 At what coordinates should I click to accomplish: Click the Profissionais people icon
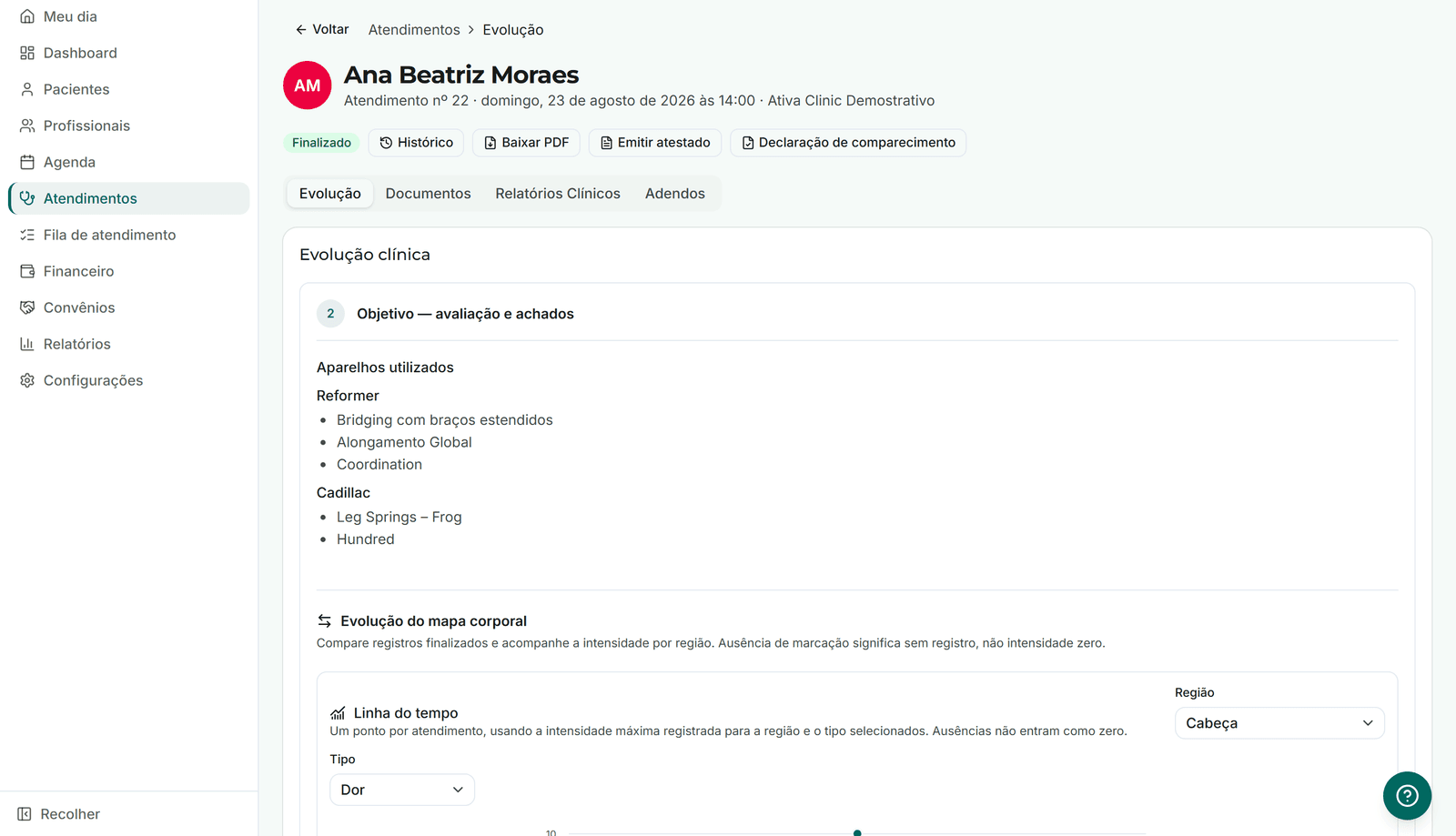[x=27, y=126]
